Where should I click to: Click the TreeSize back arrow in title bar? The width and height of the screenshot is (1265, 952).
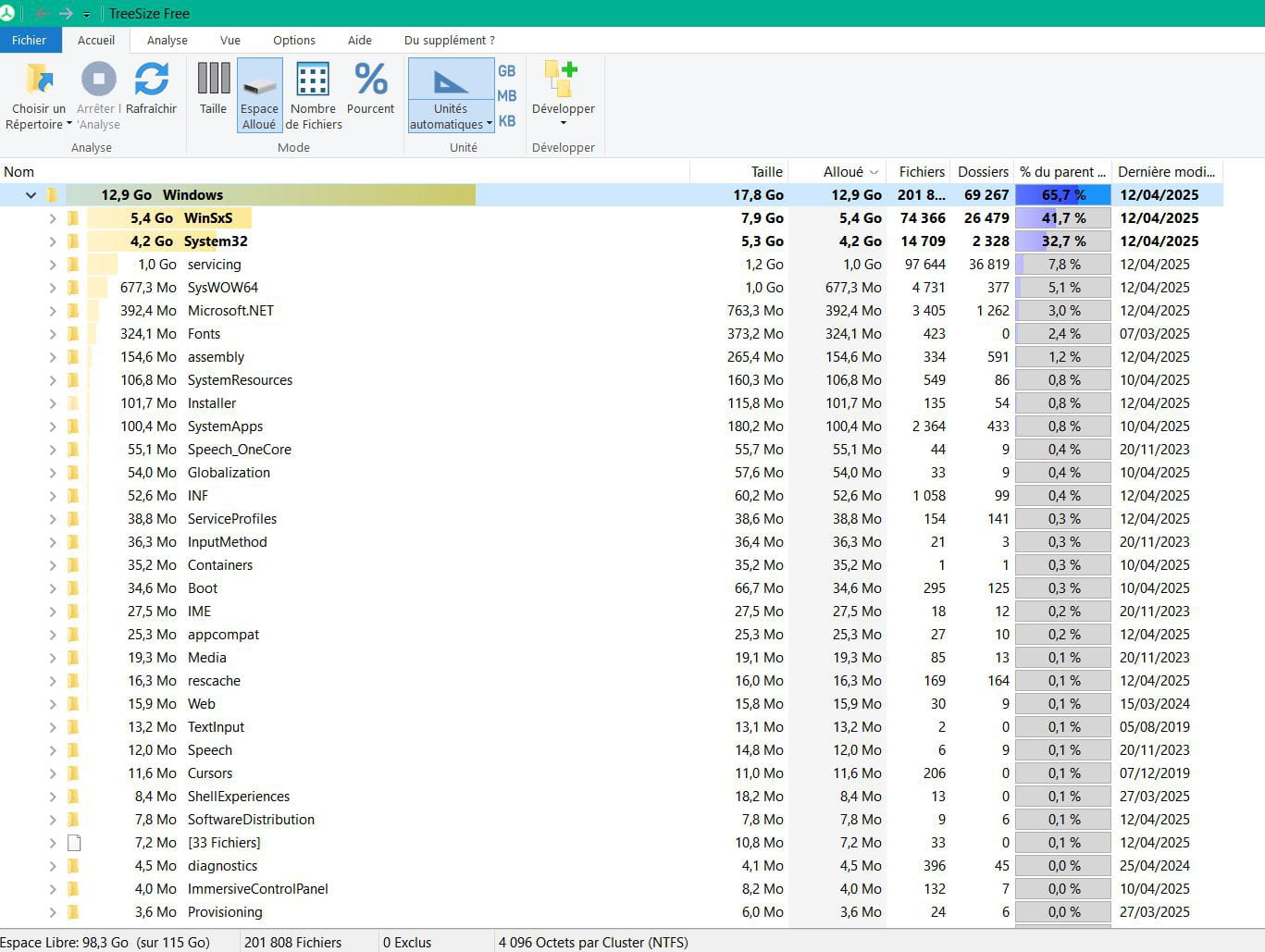[x=43, y=14]
